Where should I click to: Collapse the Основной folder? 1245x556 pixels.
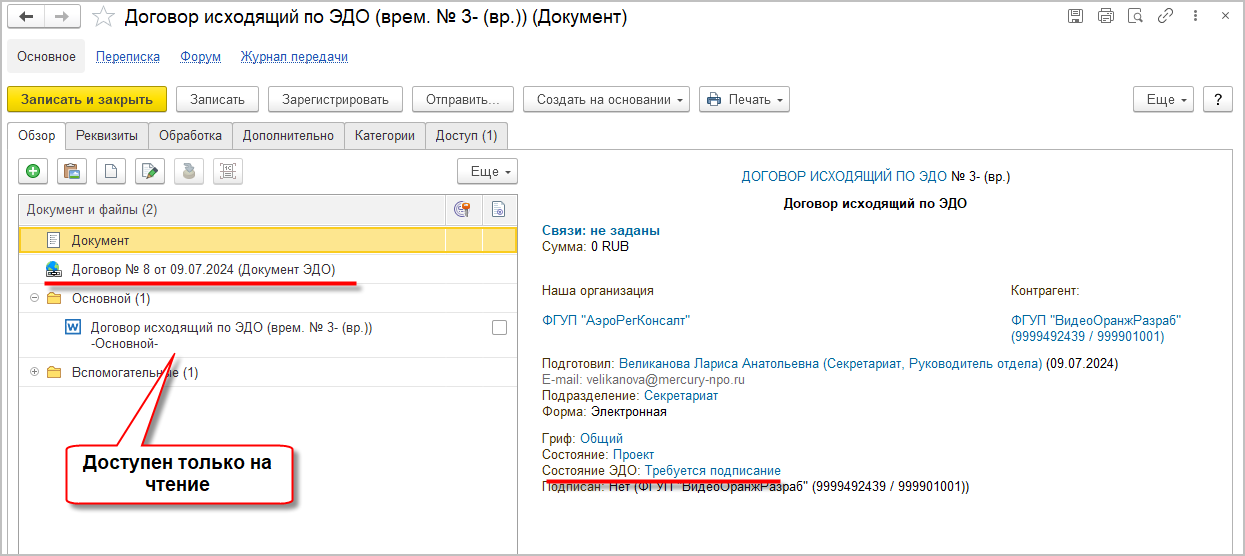(35, 298)
